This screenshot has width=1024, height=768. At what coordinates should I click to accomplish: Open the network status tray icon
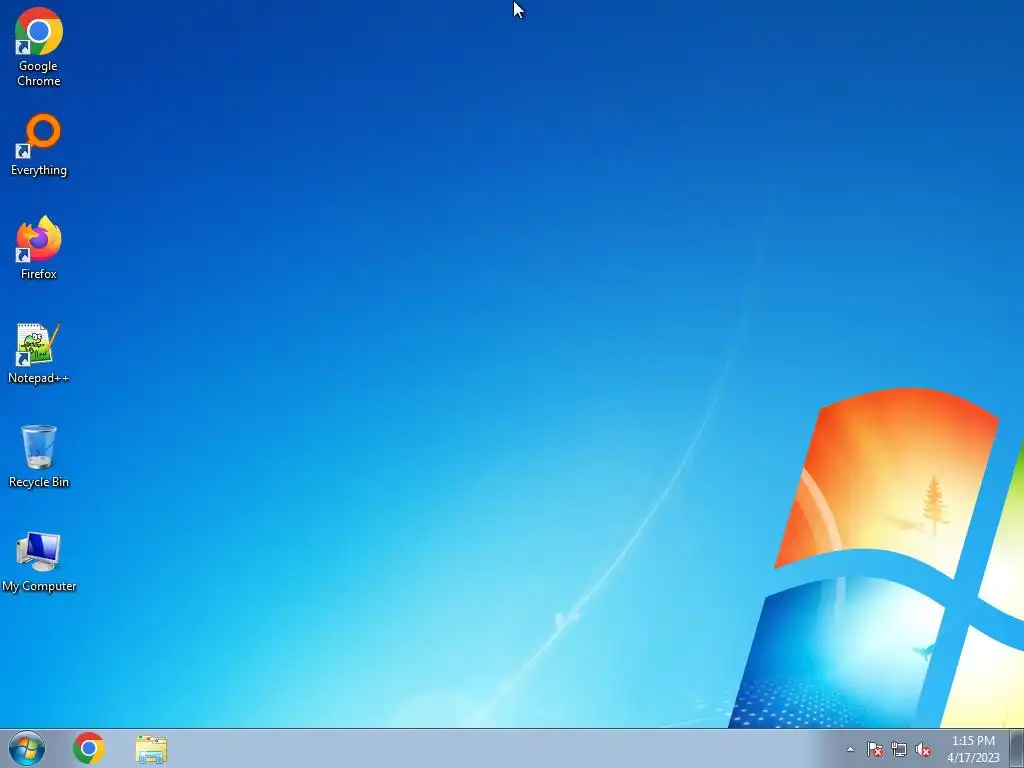[899, 749]
